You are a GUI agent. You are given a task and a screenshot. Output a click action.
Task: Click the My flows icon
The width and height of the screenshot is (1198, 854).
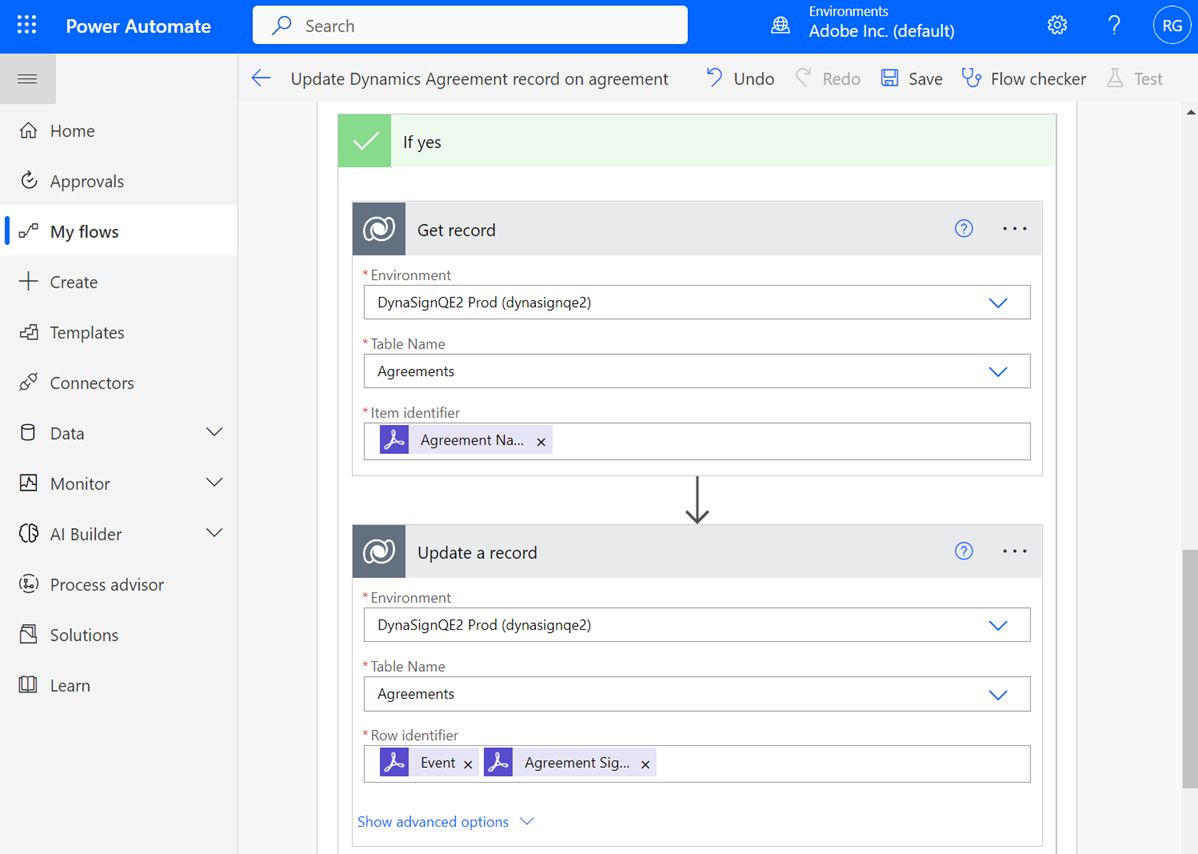coord(28,231)
